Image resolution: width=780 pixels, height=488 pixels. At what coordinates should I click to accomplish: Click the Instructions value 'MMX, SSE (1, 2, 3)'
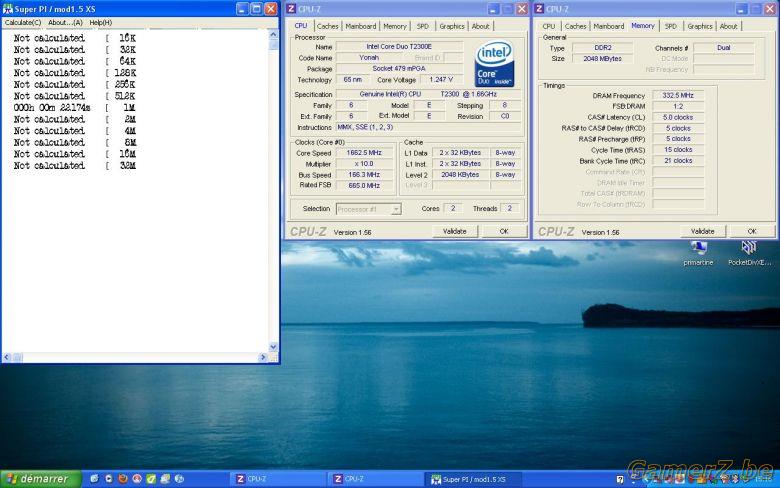(x=428, y=127)
